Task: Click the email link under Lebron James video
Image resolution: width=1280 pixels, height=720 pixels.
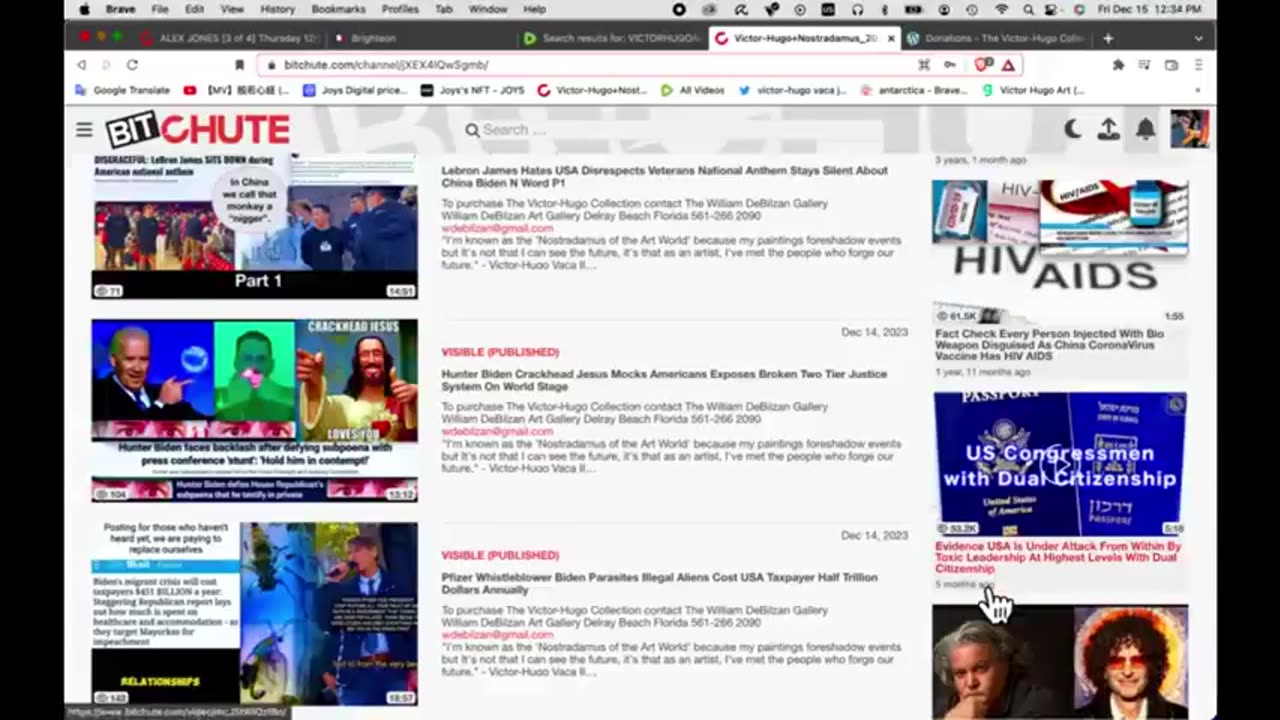Action: tap(497, 228)
